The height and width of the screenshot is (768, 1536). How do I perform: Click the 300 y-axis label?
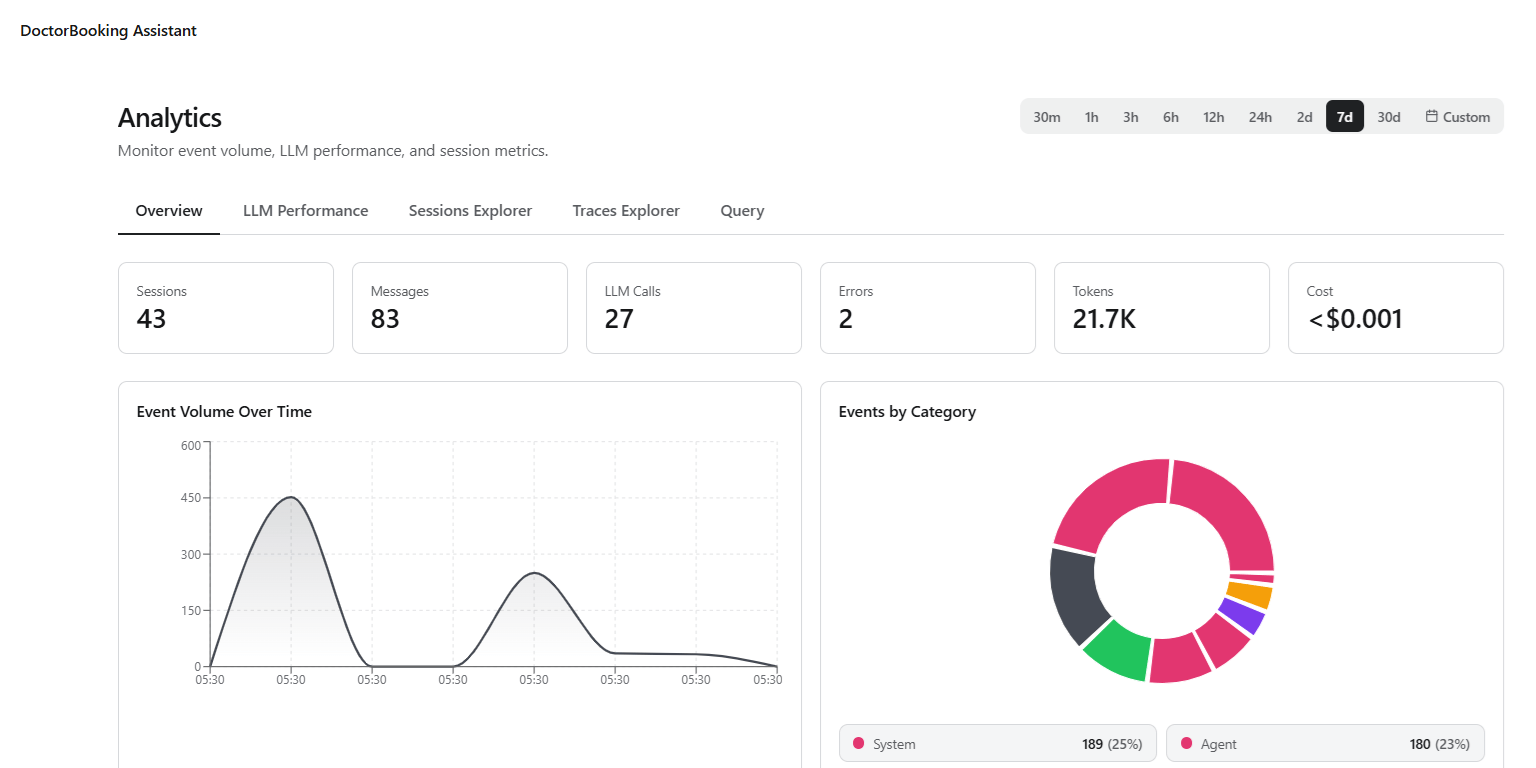click(x=190, y=554)
